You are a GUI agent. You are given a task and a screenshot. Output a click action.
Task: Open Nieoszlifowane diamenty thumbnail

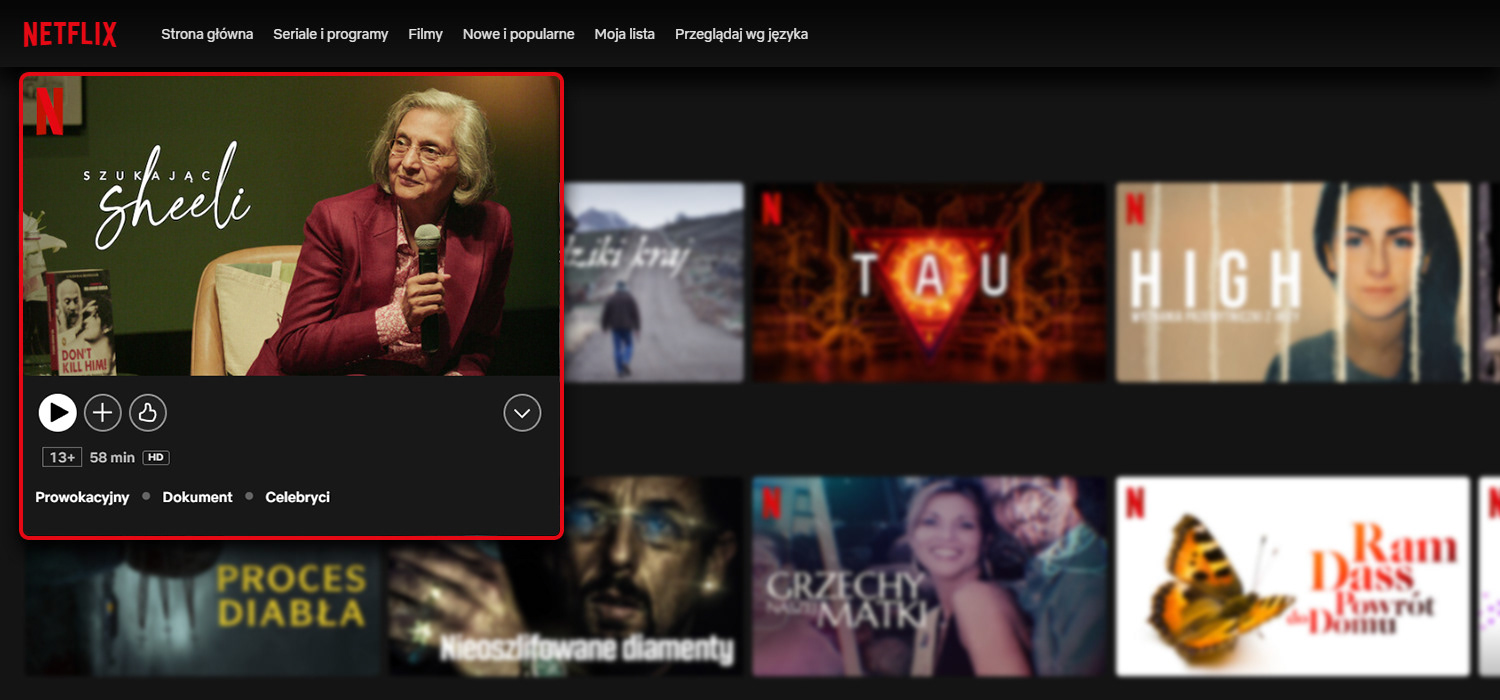[x=566, y=576]
